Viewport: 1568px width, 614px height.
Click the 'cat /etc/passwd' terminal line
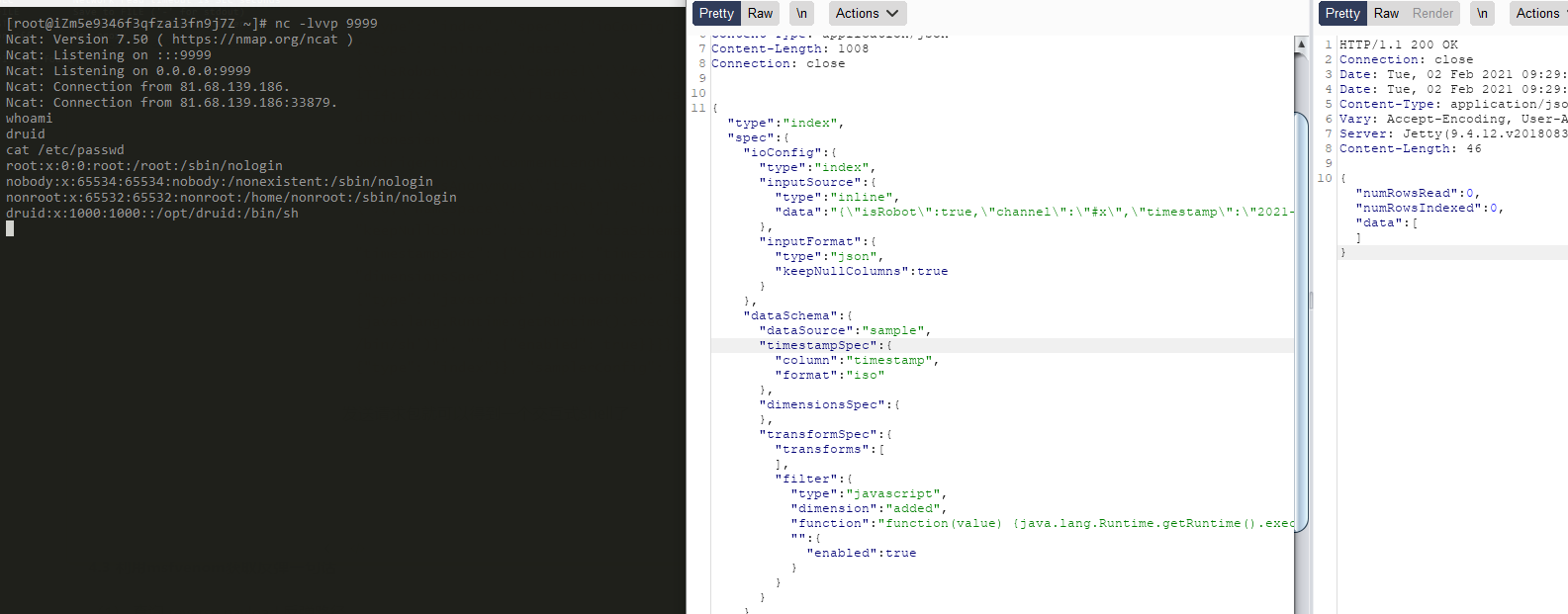click(64, 149)
